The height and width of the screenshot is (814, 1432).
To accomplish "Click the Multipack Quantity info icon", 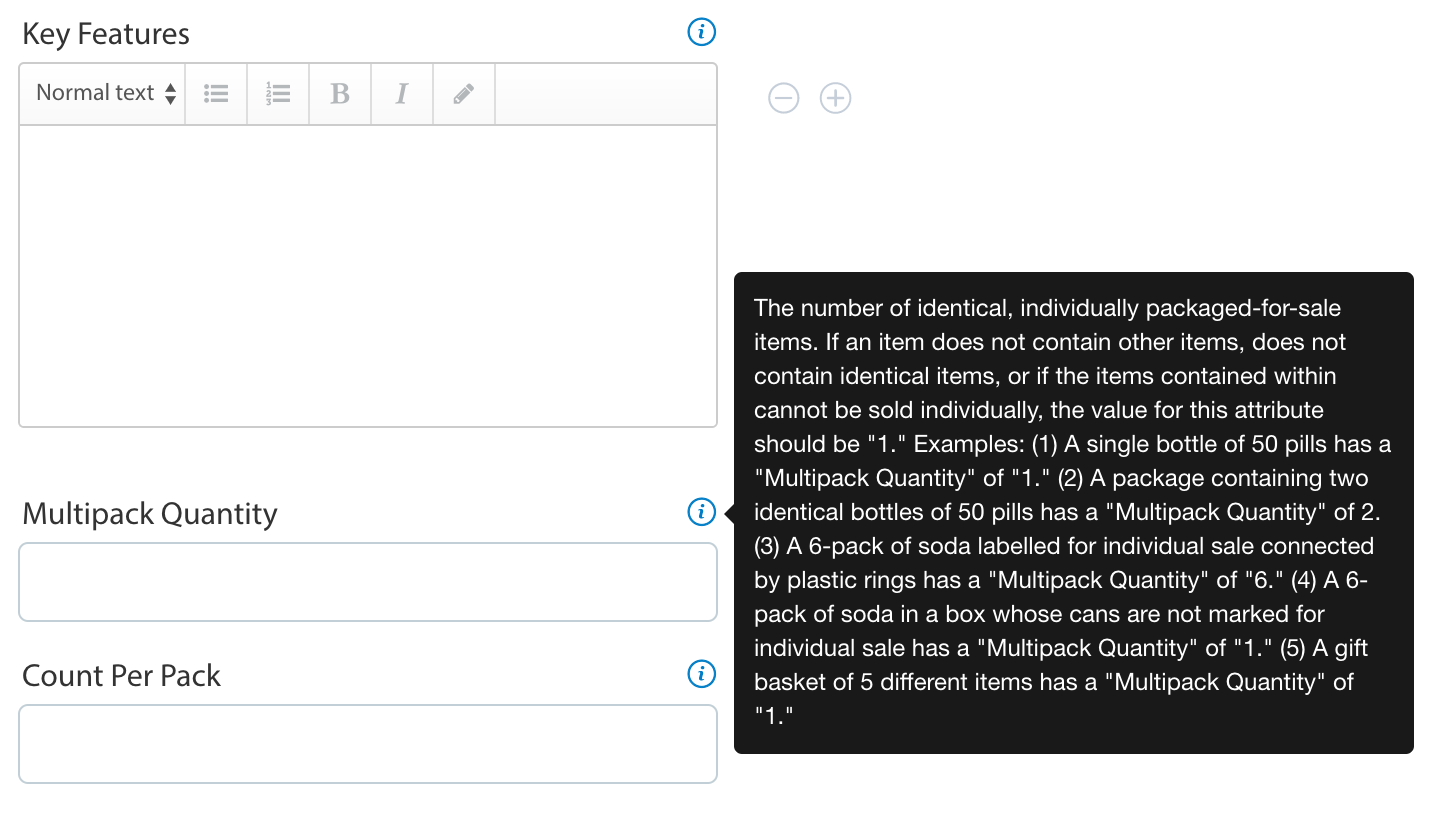I will (702, 512).
